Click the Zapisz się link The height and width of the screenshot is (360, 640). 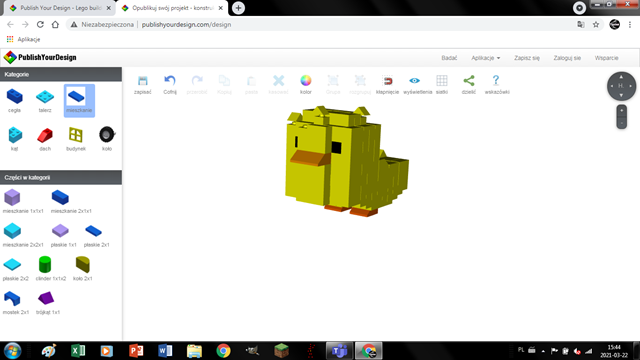click(x=527, y=58)
